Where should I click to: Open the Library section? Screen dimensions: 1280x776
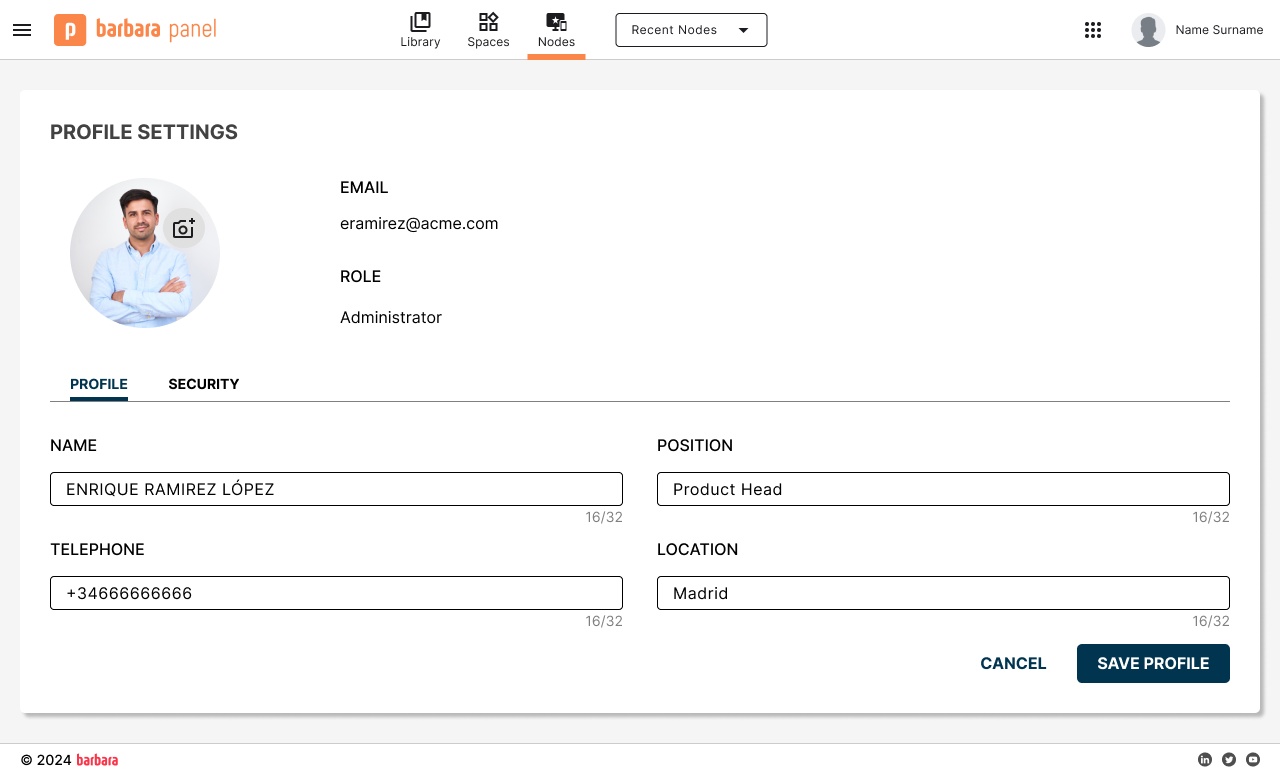[x=420, y=30]
